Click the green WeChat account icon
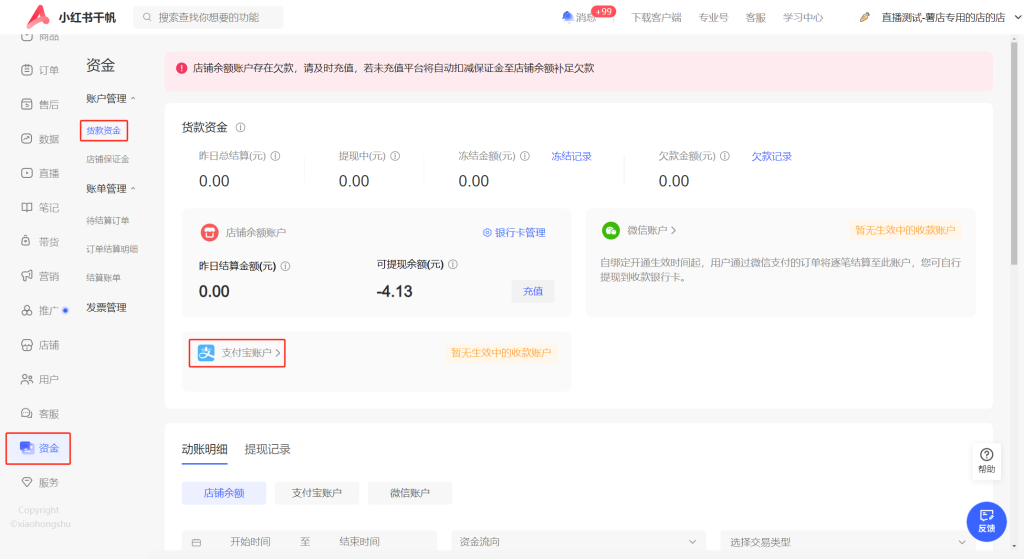The image size is (1024, 559). [611, 231]
